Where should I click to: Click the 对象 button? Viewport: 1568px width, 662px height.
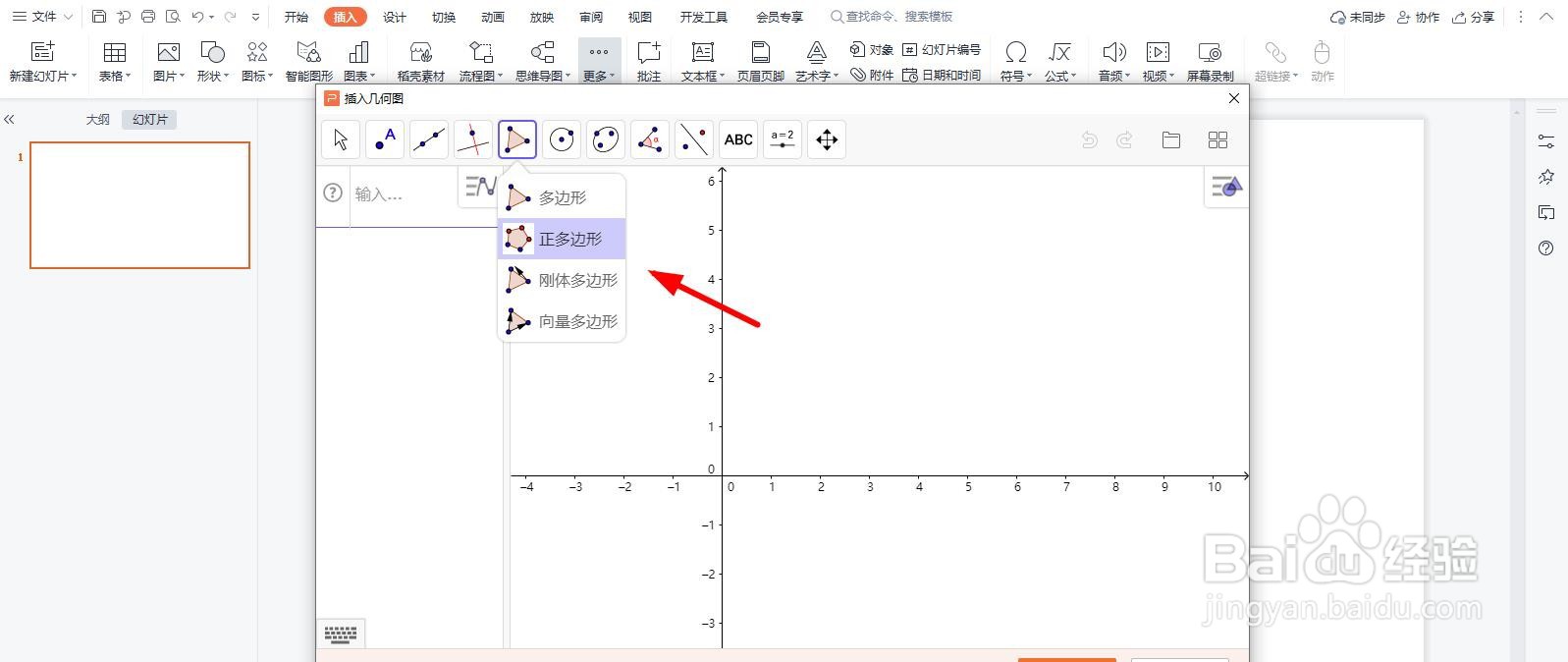[872, 49]
